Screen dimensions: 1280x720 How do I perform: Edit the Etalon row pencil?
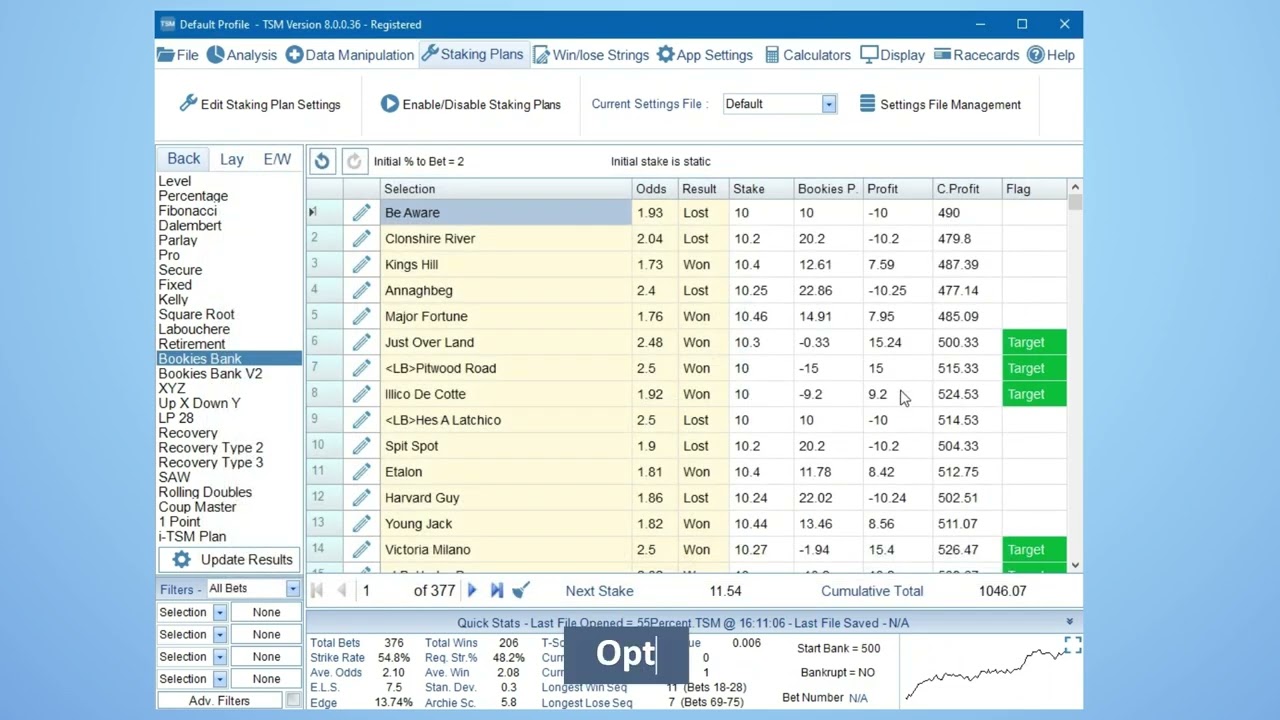coord(361,472)
